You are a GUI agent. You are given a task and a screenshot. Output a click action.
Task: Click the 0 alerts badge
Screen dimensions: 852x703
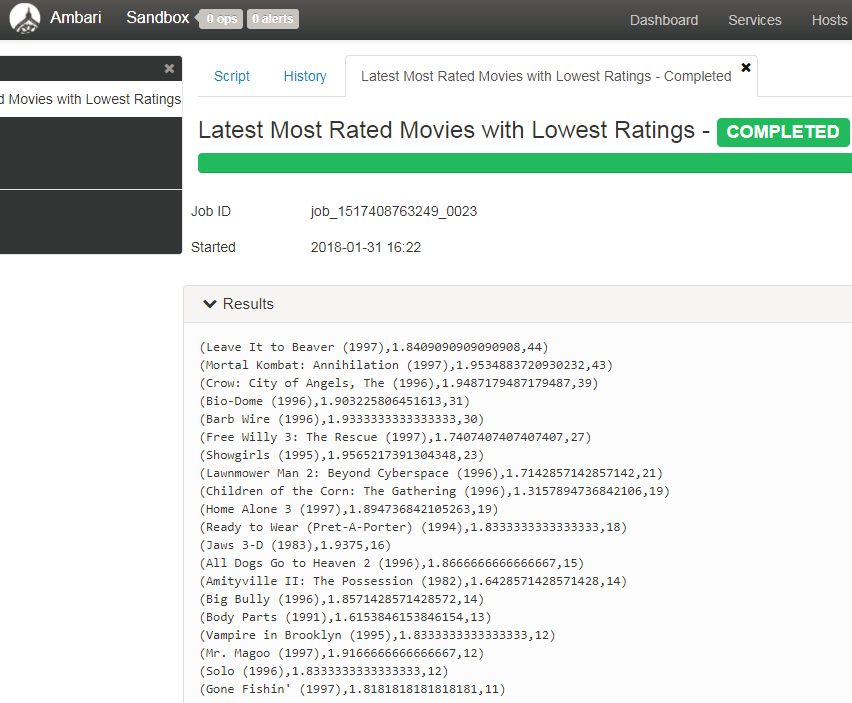(273, 19)
